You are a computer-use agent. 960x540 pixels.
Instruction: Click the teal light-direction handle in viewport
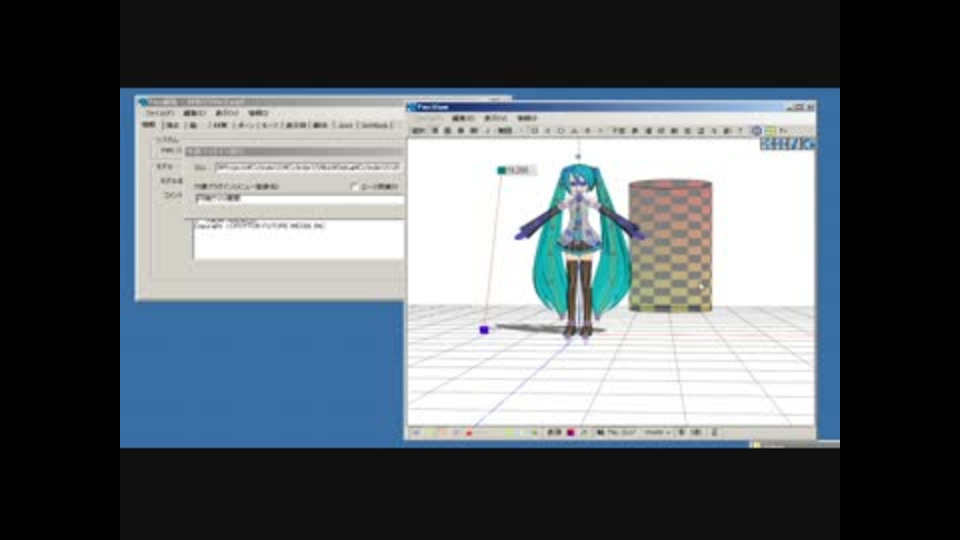[x=501, y=170]
